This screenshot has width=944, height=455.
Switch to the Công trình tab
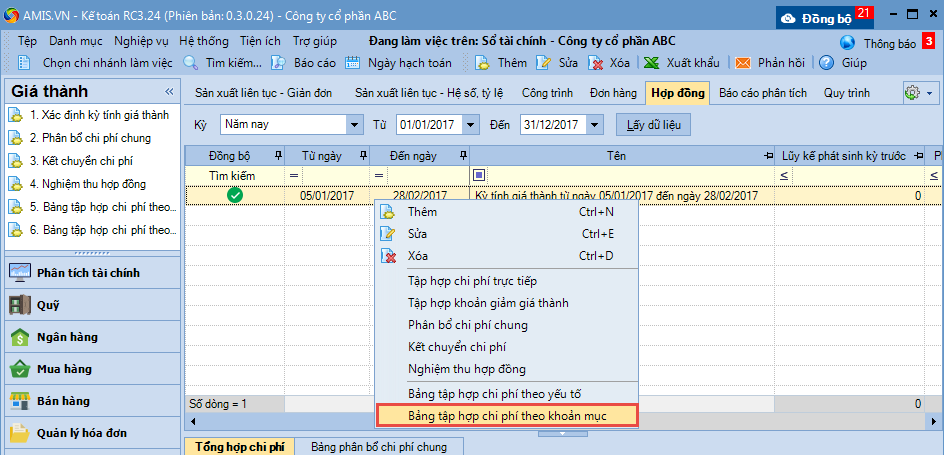pos(547,93)
